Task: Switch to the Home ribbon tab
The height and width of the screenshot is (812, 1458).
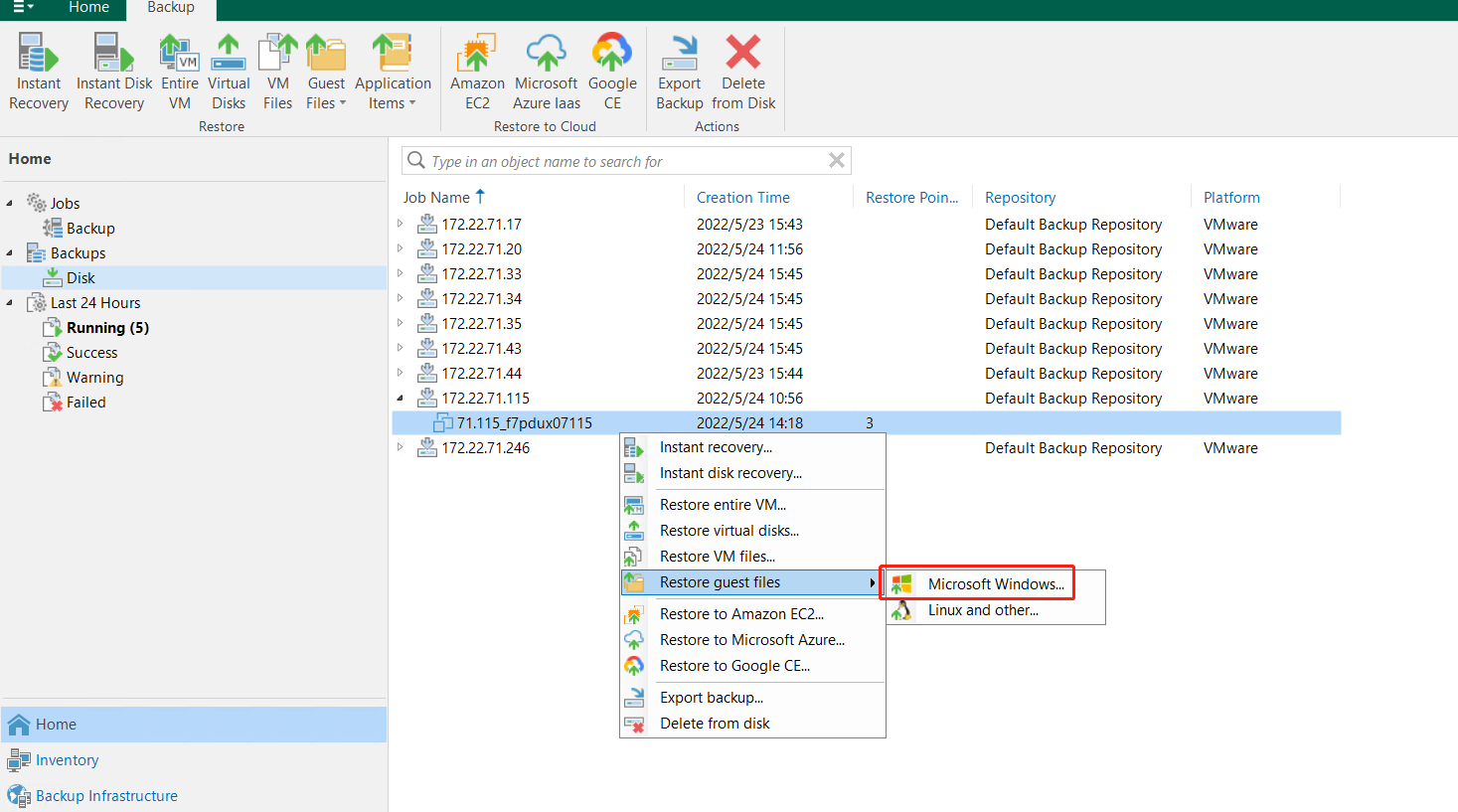Action: 88,8
